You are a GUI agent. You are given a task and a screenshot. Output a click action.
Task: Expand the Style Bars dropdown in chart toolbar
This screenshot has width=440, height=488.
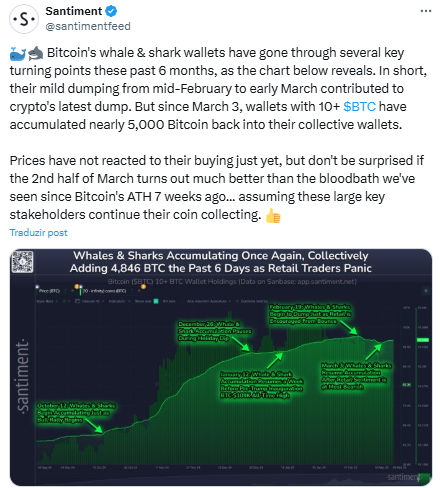pos(47,301)
